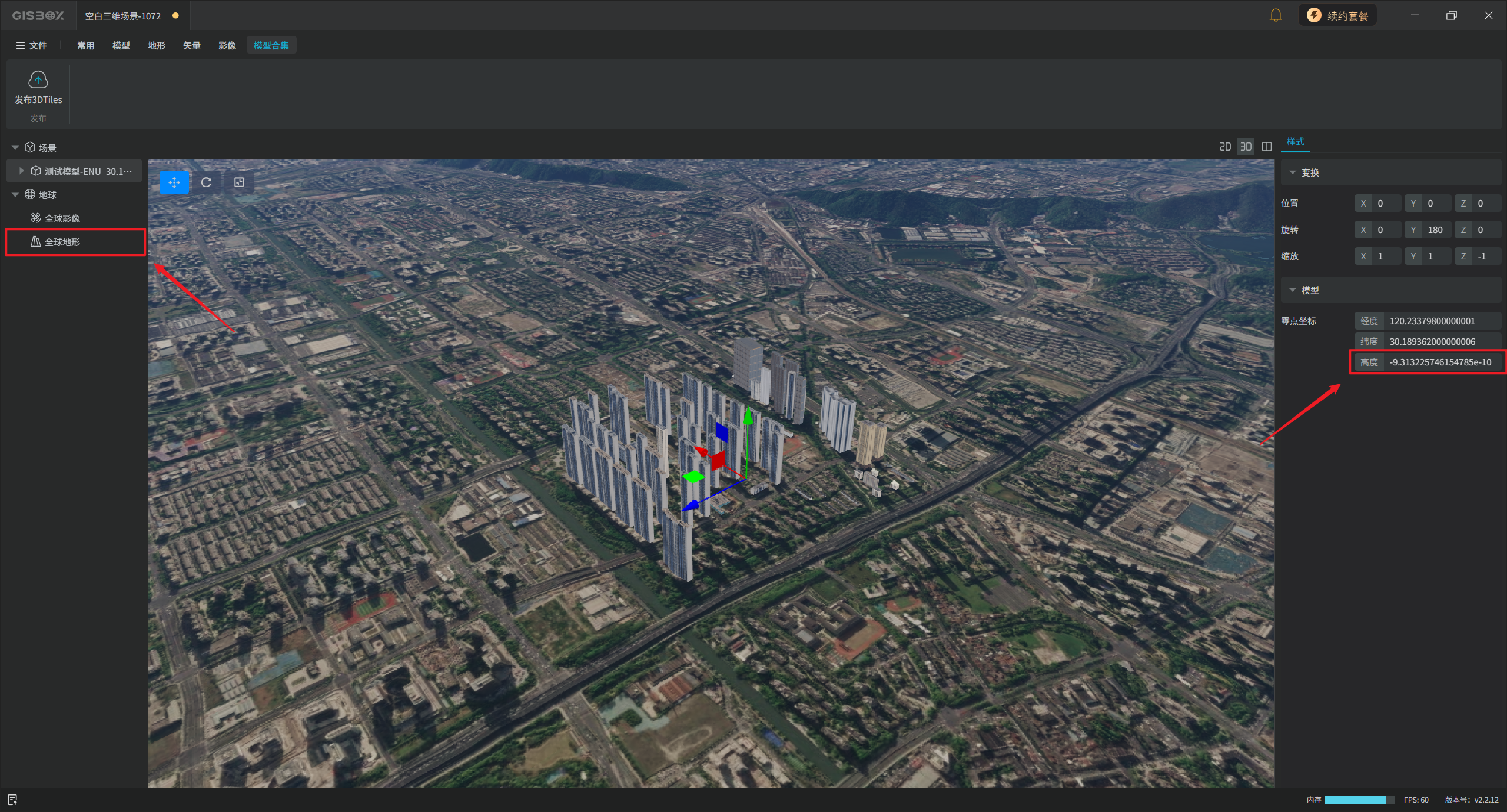This screenshot has height=812, width=1507.
Task: Expand the 测试模型-ENU tree item
Action: coord(21,171)
